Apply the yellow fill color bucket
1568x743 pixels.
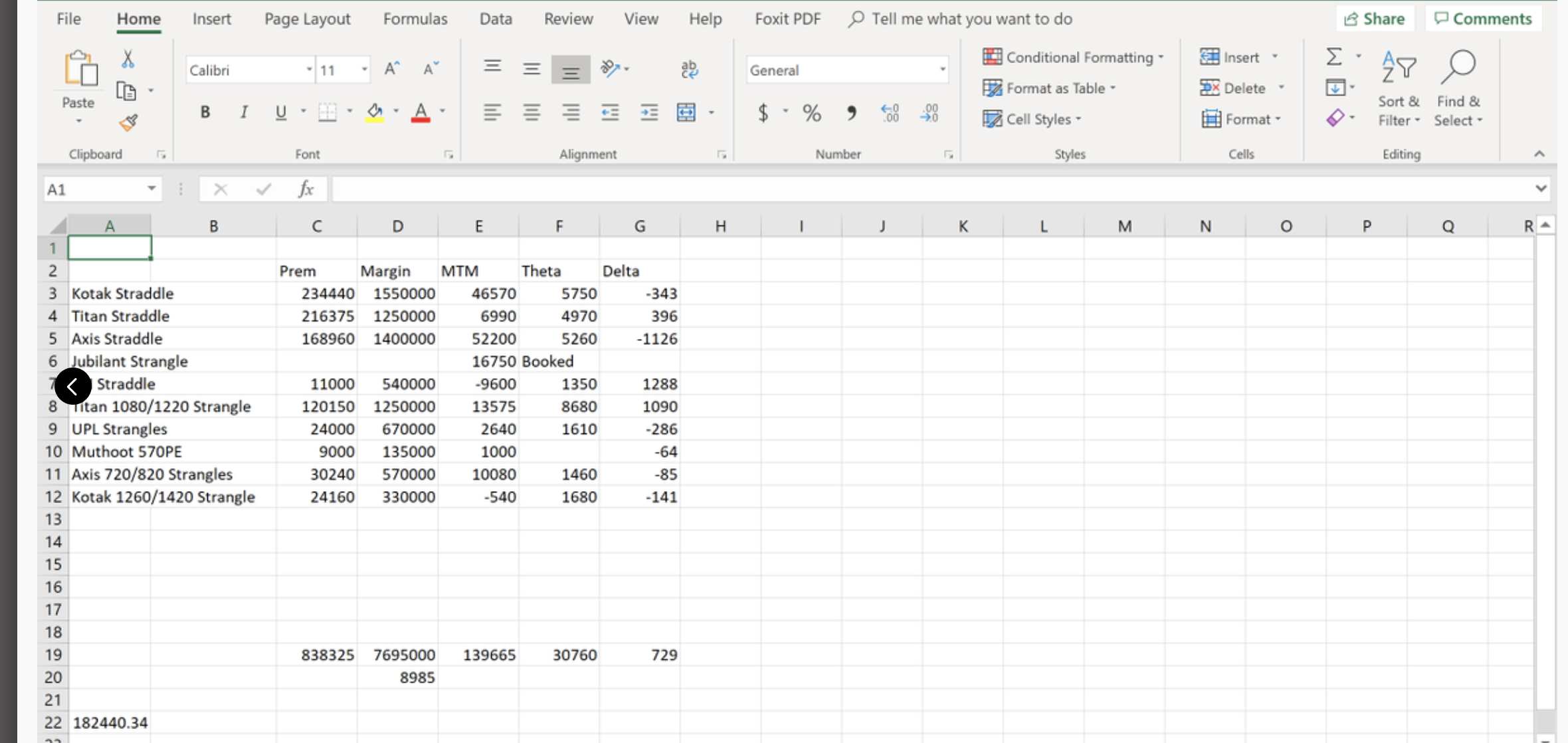(375, 112)
